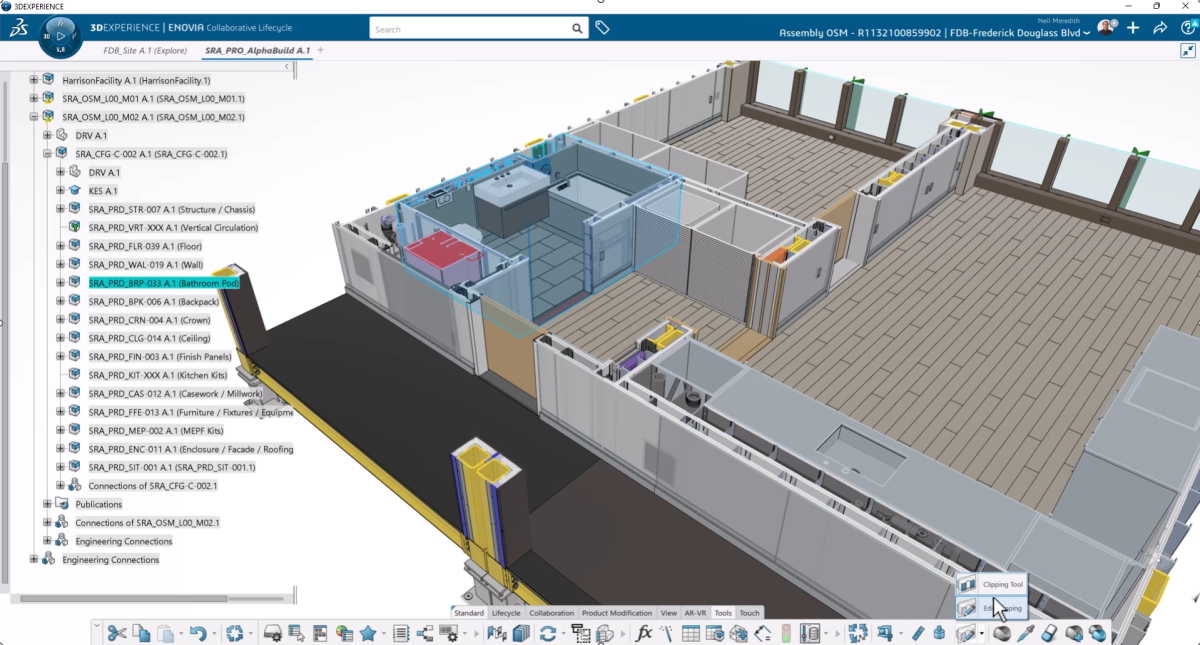
Task: Switch to the Tools toolbar tab
Action: 723,613
